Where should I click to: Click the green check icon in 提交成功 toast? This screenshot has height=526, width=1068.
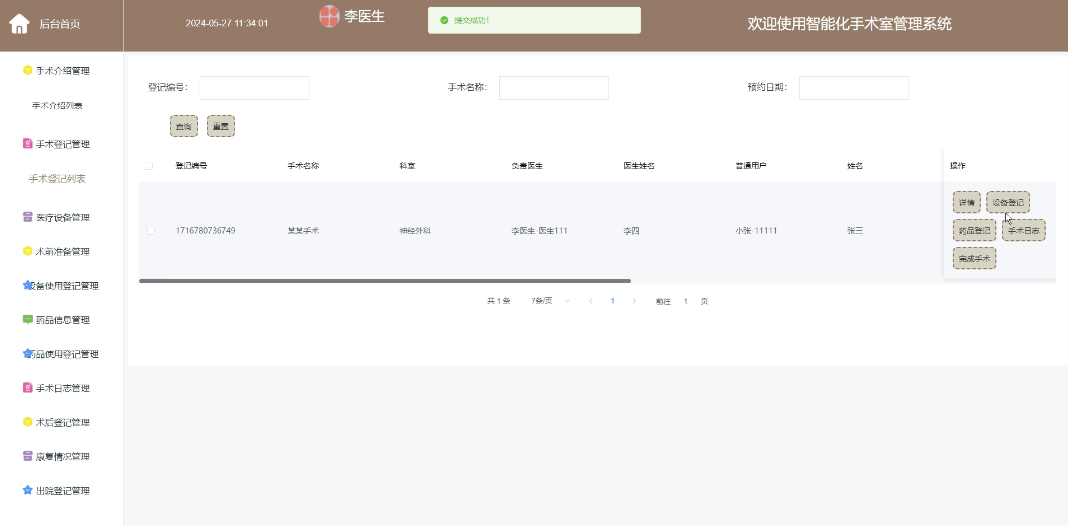click(x=445, y=20)
